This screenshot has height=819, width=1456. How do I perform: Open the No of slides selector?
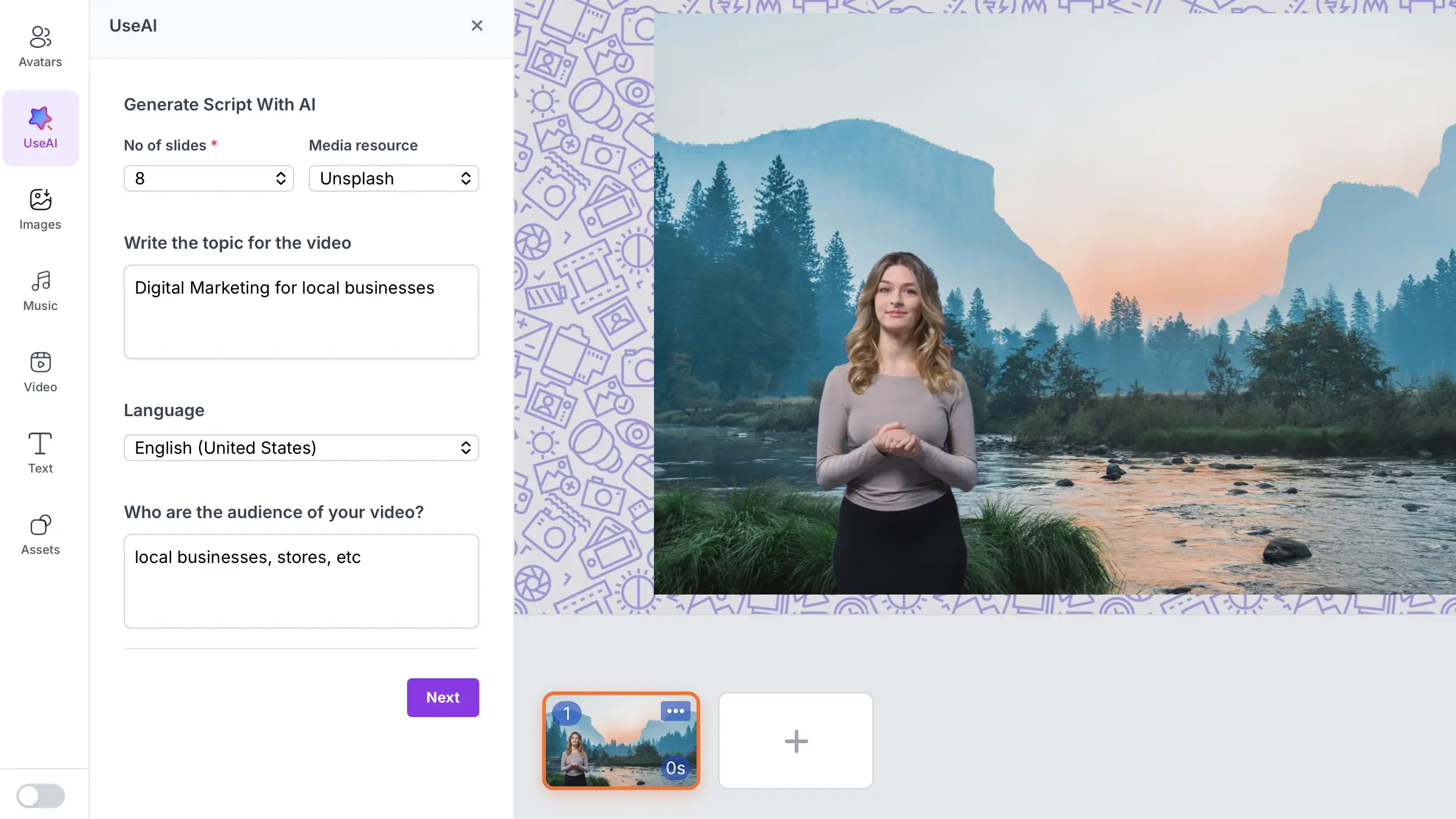coord(209,178)
